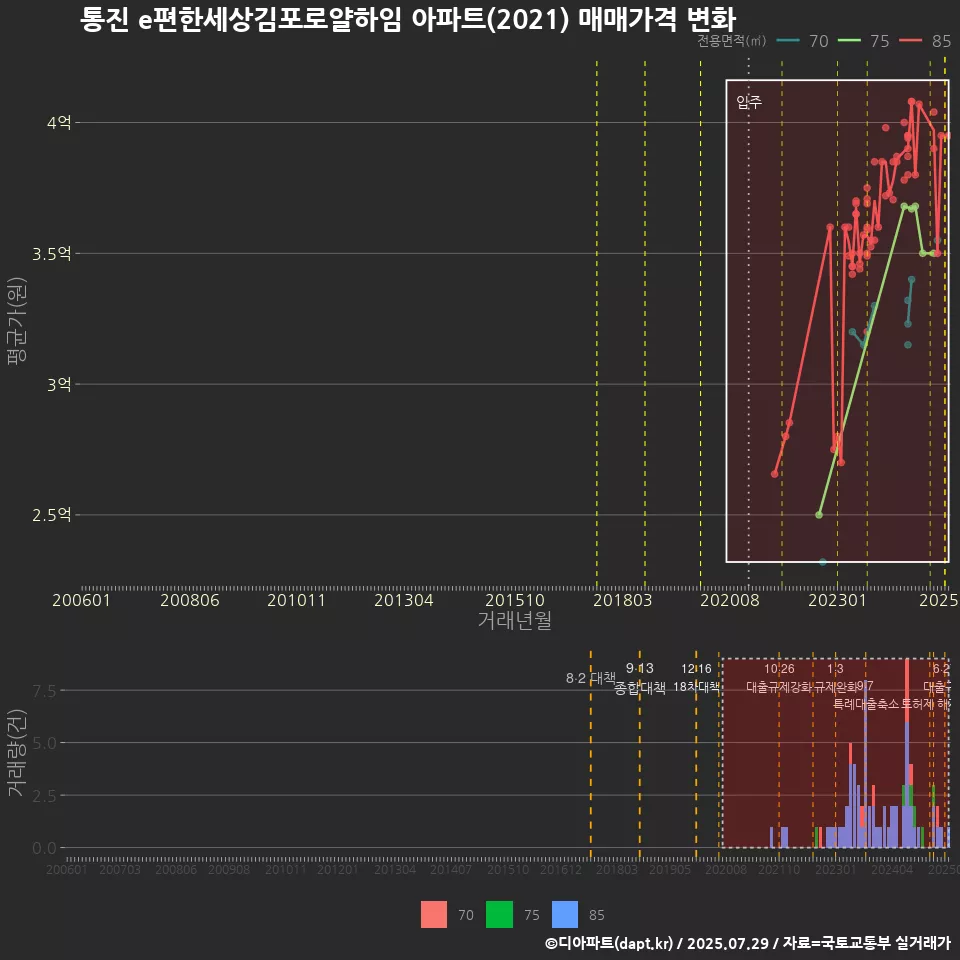Screen dimensions: 960x960
Task: Click 201304 on the price chart x-axis
Action: tap(403, 600)
